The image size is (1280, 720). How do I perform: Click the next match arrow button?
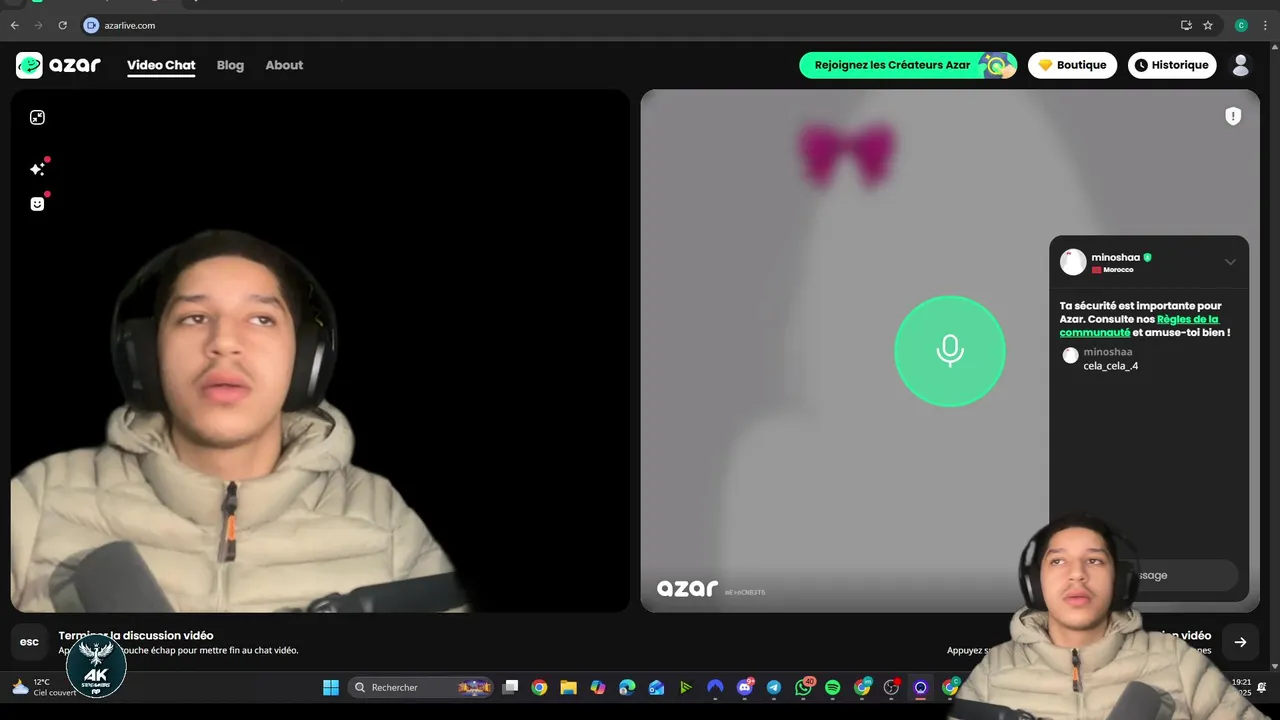[1240, 642]
